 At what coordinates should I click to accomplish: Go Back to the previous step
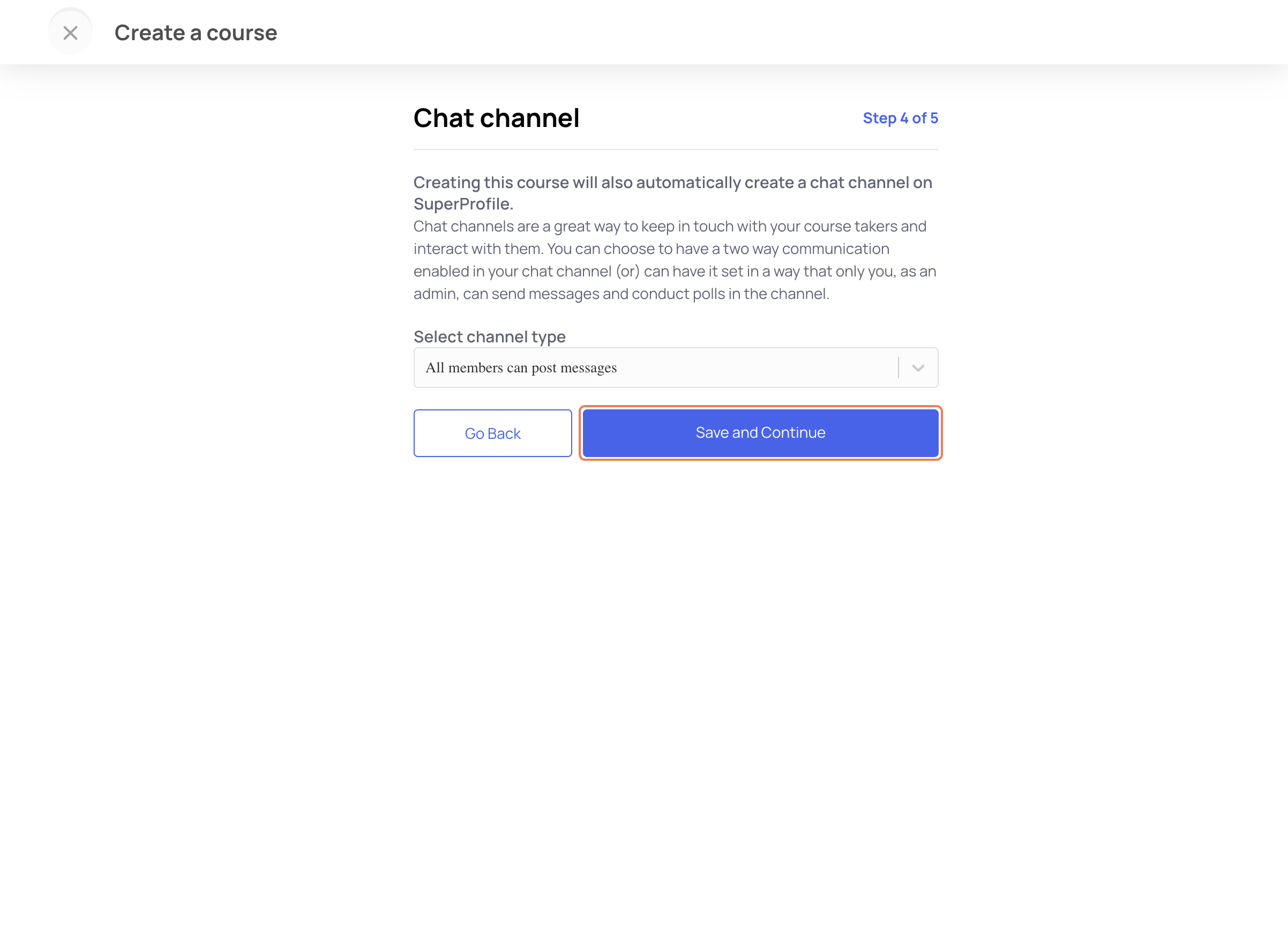click(492, 433)
